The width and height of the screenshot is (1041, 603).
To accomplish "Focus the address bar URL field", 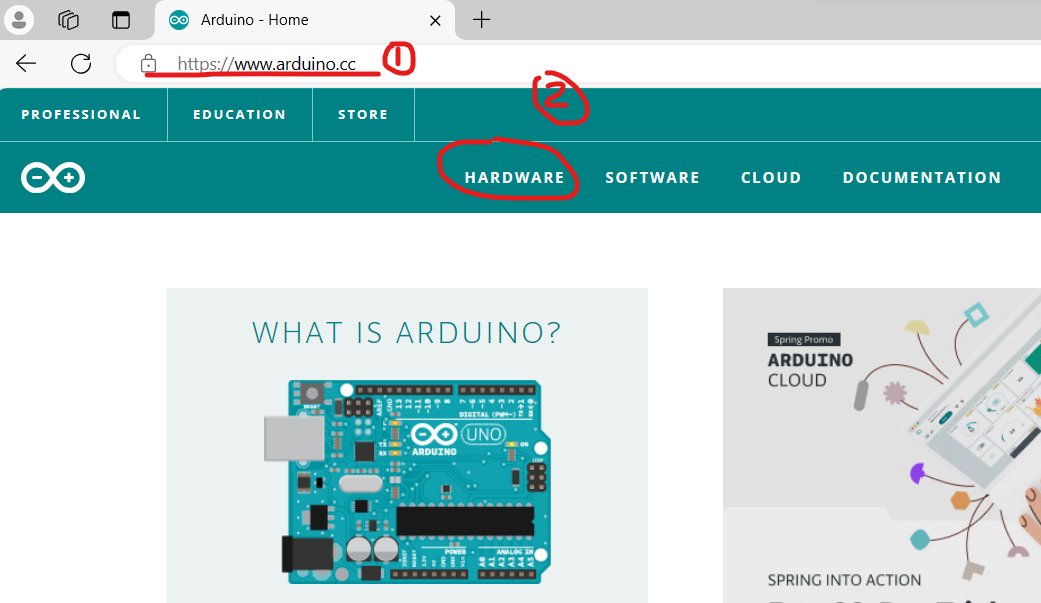I will tap(578, 64).
